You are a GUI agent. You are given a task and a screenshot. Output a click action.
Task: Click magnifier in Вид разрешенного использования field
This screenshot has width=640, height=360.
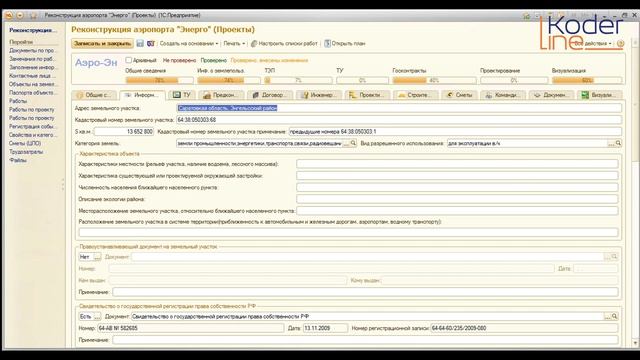point(618,143)
